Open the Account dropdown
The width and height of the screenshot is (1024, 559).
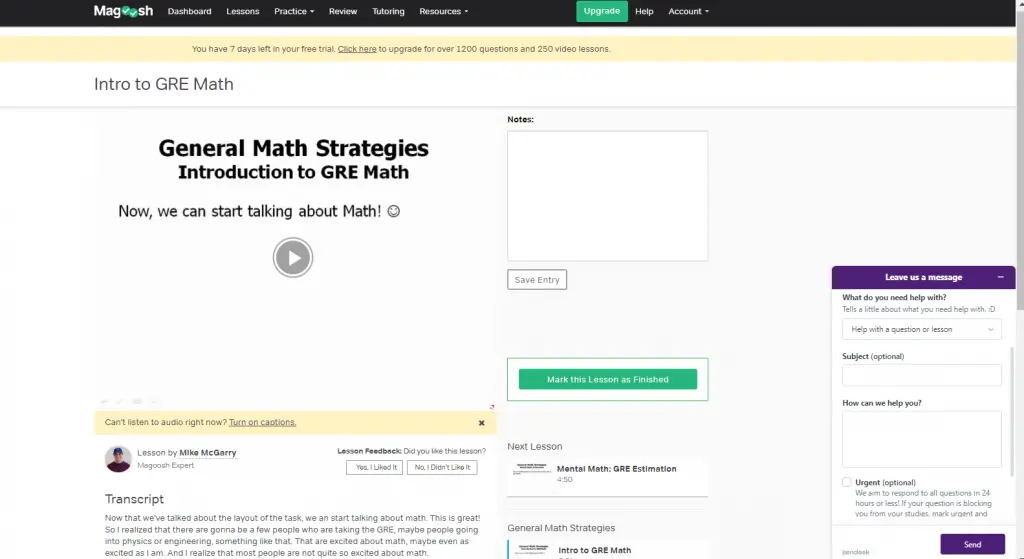tap(688, 11)
